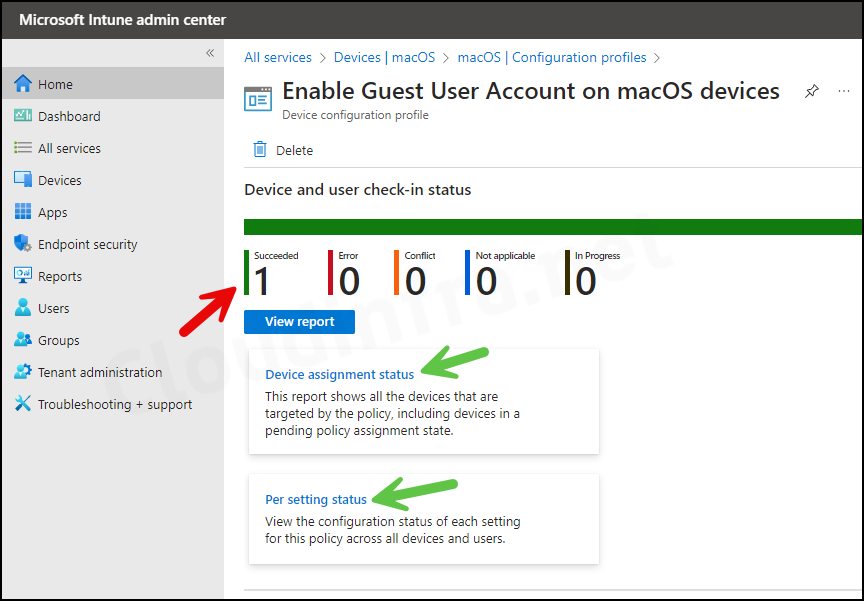Open the Per setting status report

316,499
